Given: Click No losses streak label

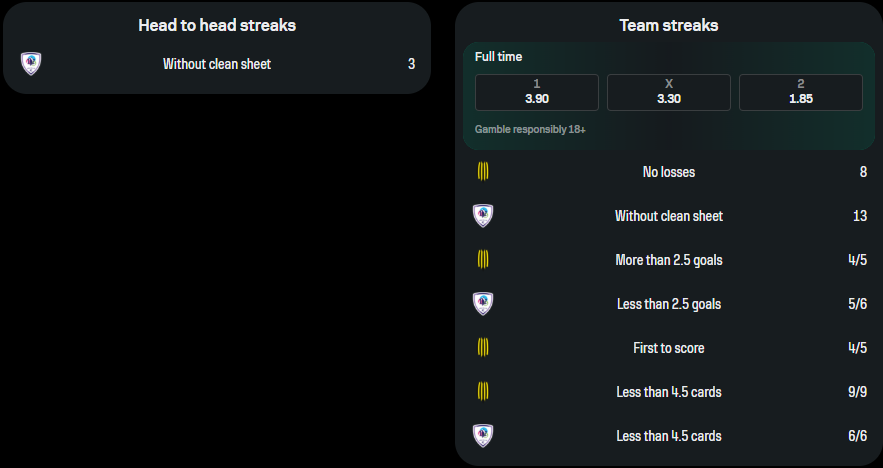Looking at the screenshot, I should [x=669, y=172].
